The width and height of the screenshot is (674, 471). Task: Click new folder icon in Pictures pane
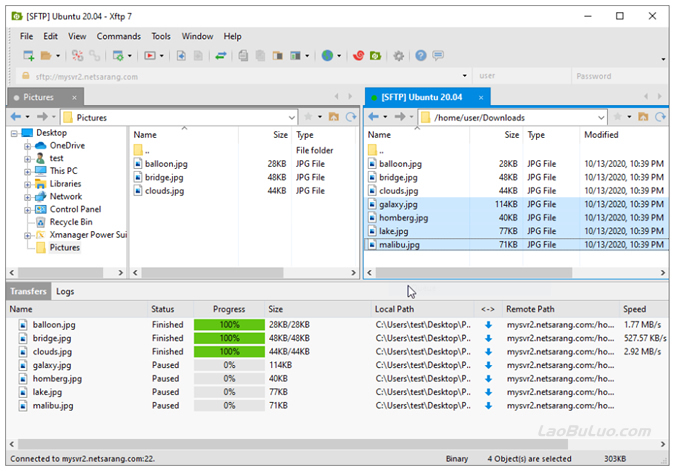pyautogui.click(x=334, y=117)
